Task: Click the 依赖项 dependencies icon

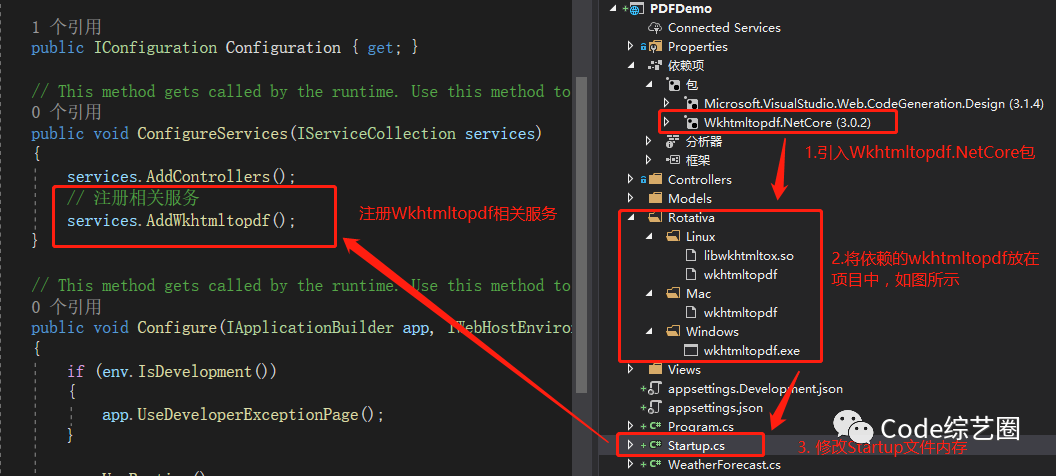Action: point(655,65)
